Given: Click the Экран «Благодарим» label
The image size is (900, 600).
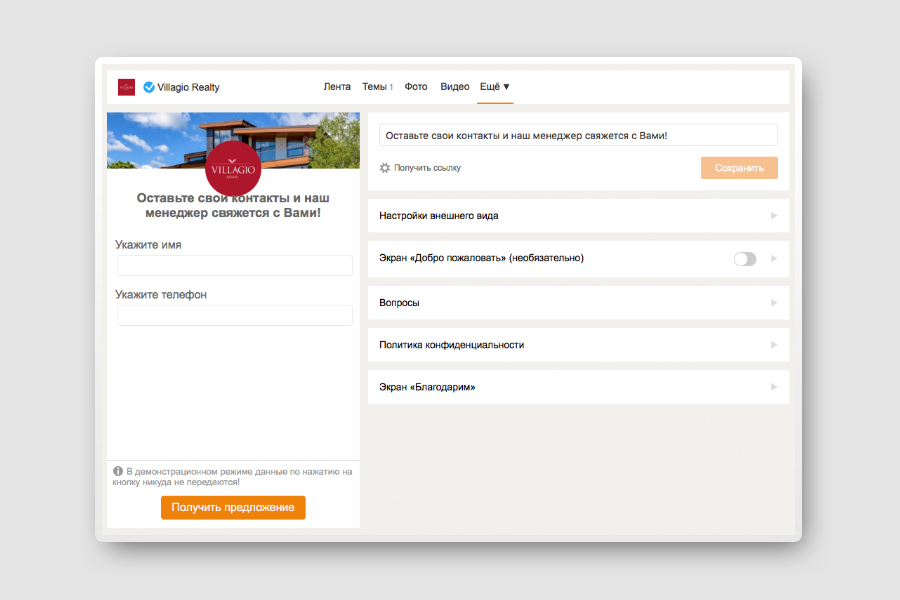Looking at the screenshot, I should (x=427, y=387).
